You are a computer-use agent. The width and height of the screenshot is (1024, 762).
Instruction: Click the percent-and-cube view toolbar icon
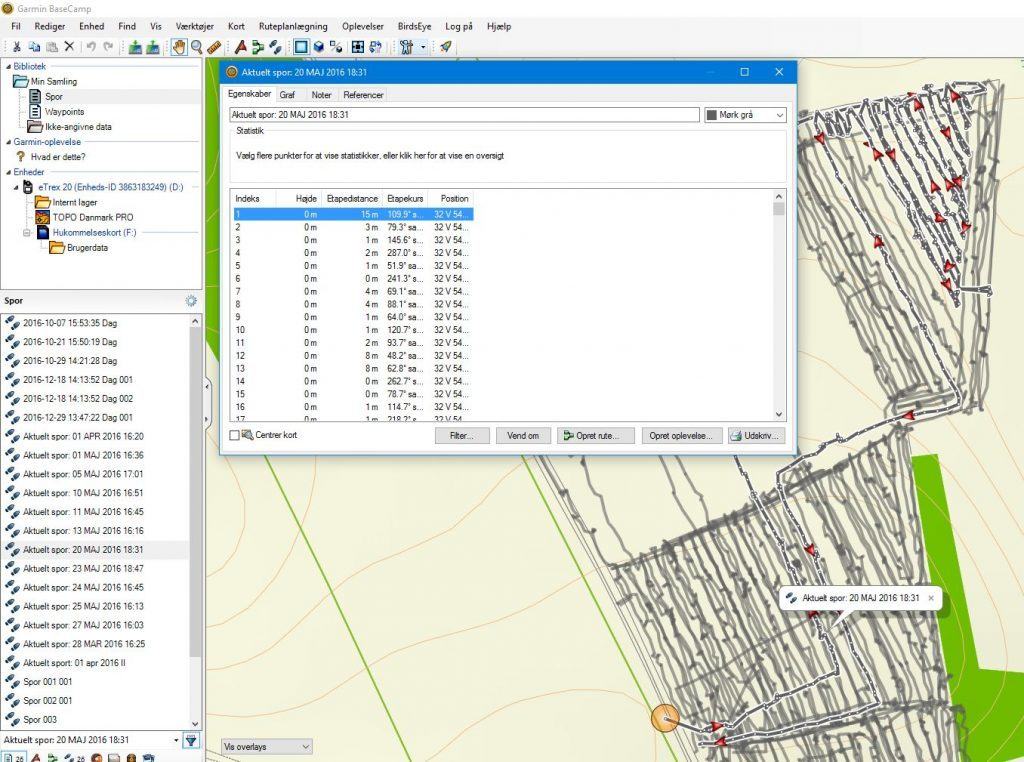336,47
